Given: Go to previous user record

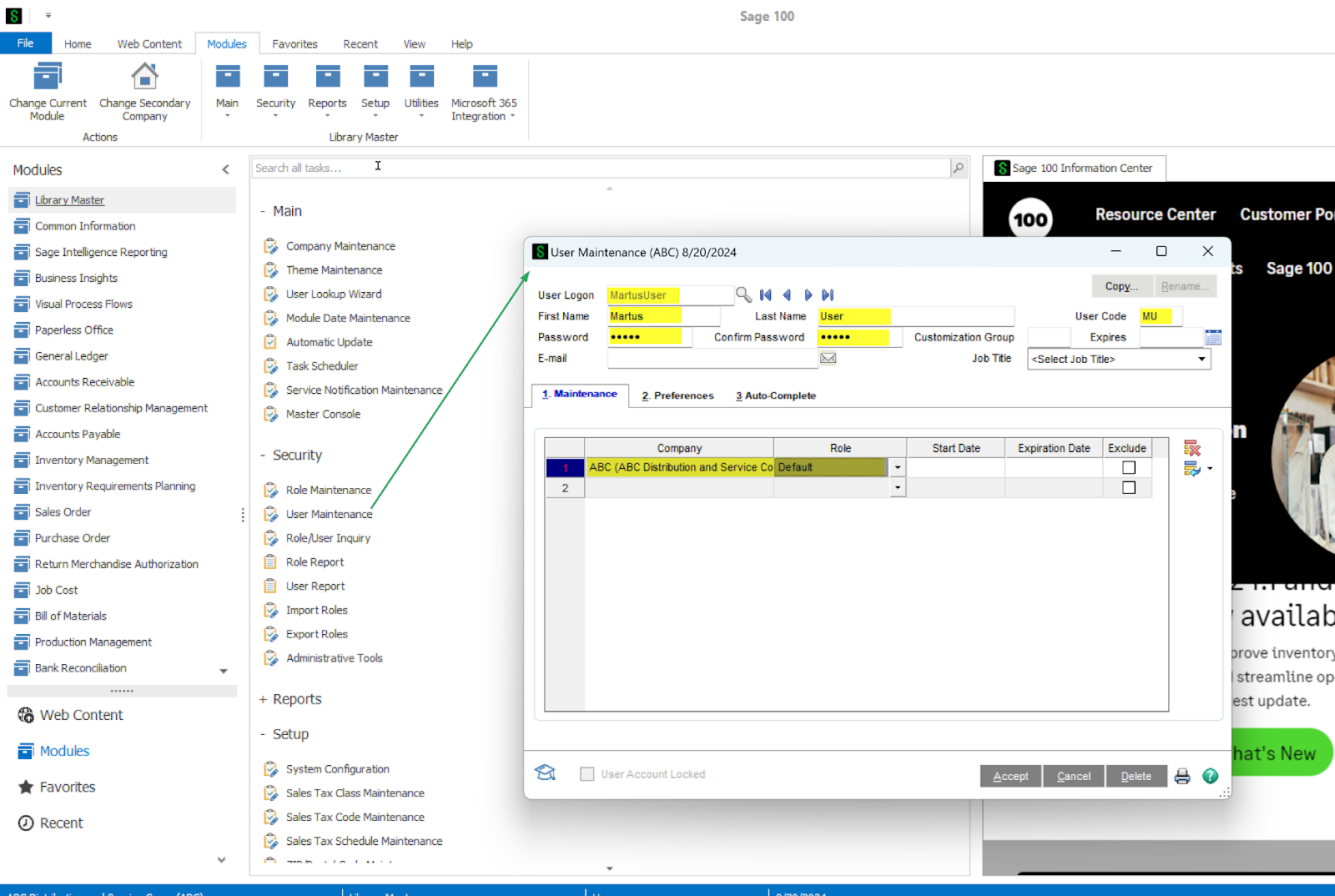Looking at the screenshot, I should coord(786,294).
